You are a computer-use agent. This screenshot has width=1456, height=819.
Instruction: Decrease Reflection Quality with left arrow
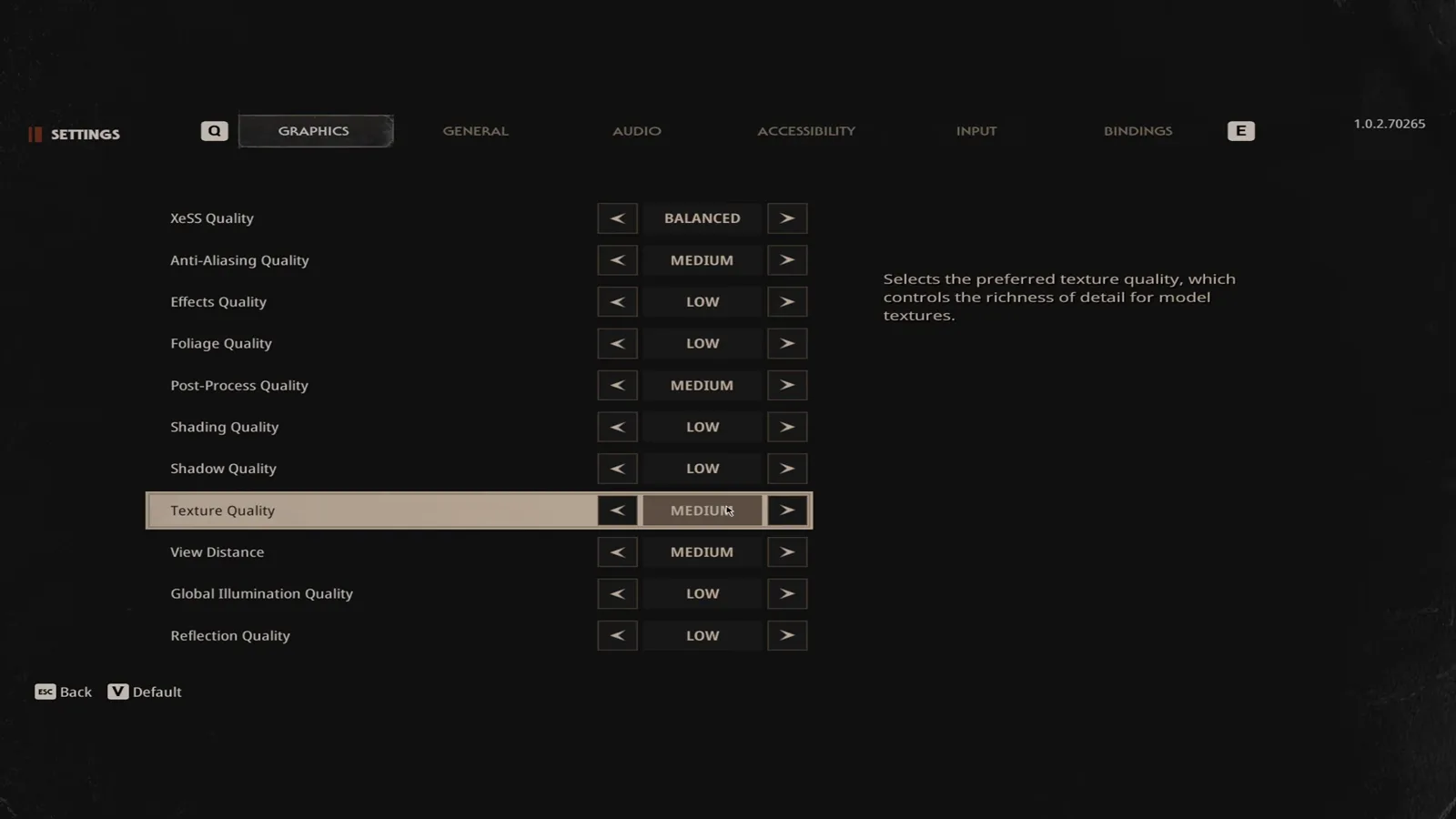(617, 636)
